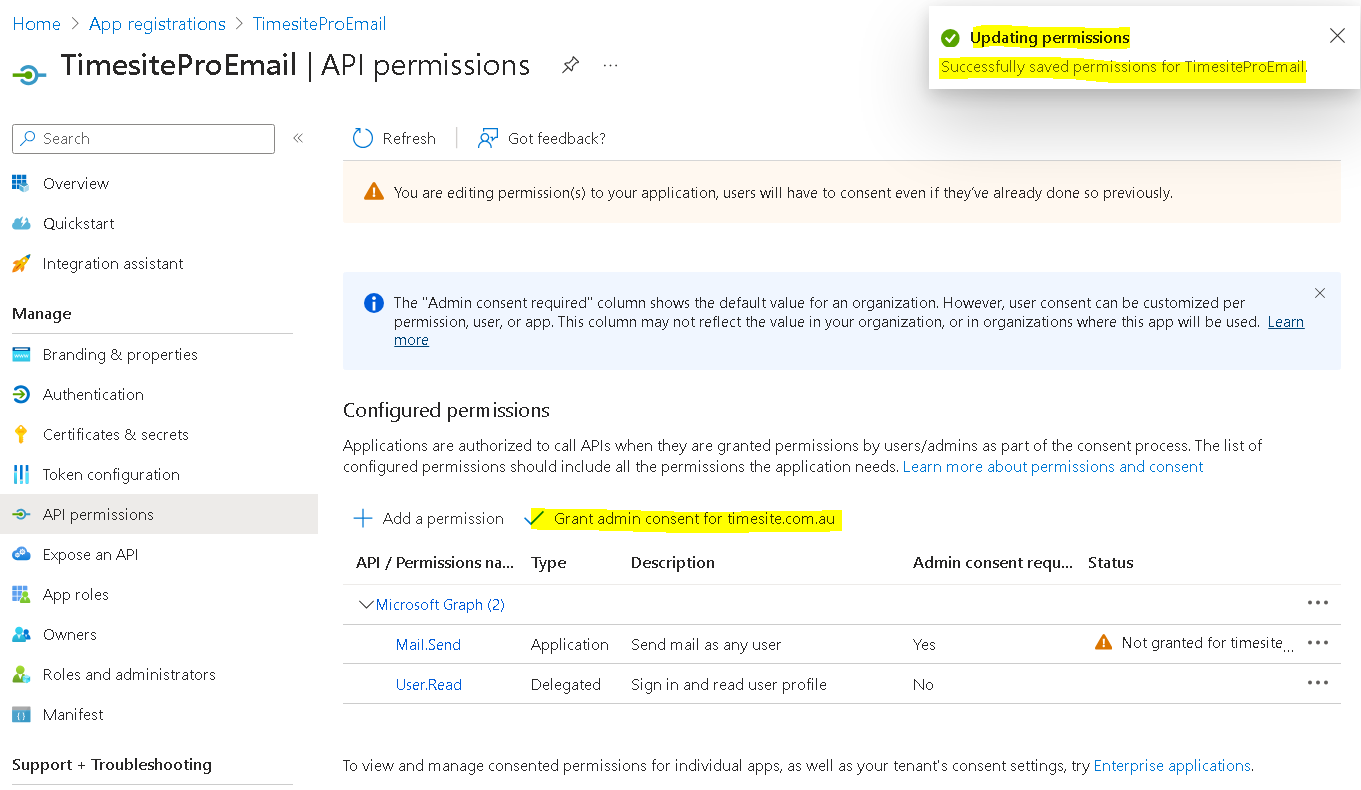
Task: Collapse the sidebar with double chevron
Action: coord(298,138)
